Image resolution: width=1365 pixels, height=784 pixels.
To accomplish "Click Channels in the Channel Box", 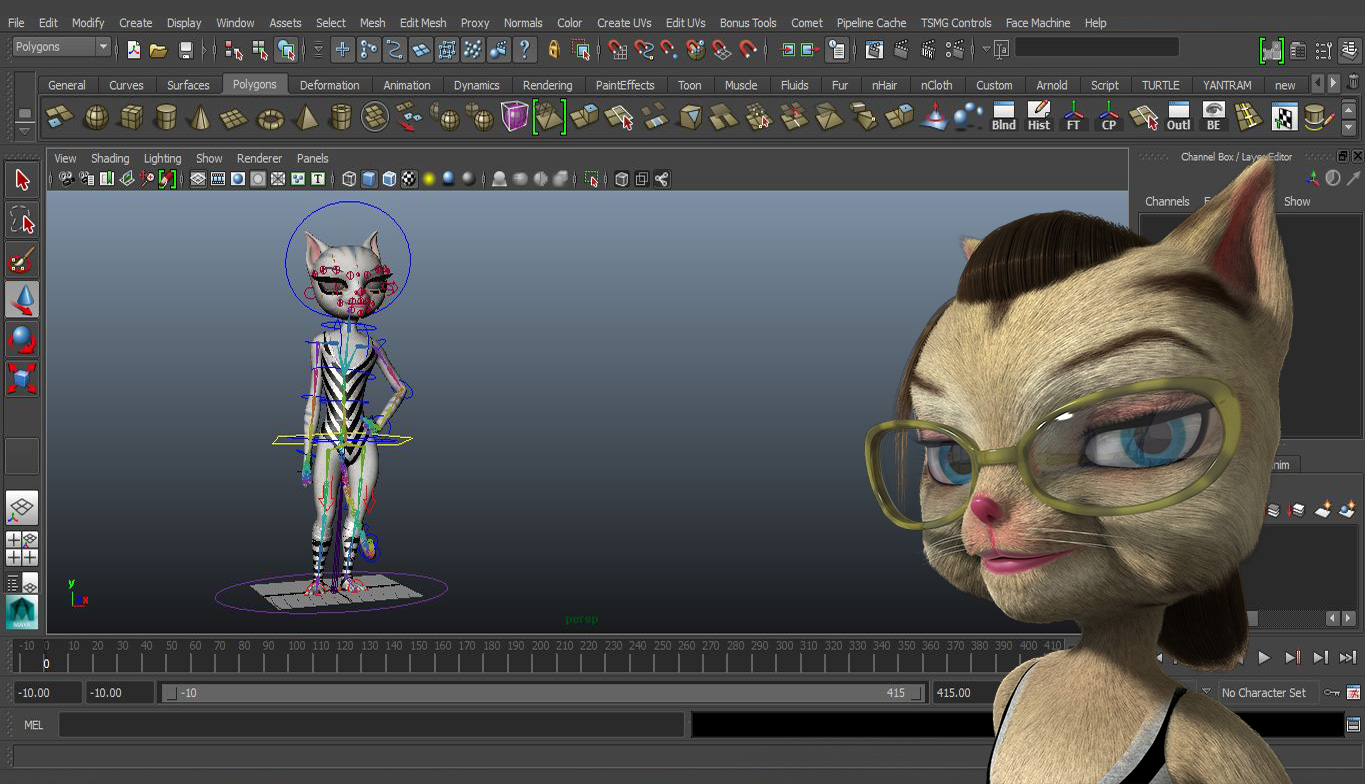I will tap(1167, 201).
